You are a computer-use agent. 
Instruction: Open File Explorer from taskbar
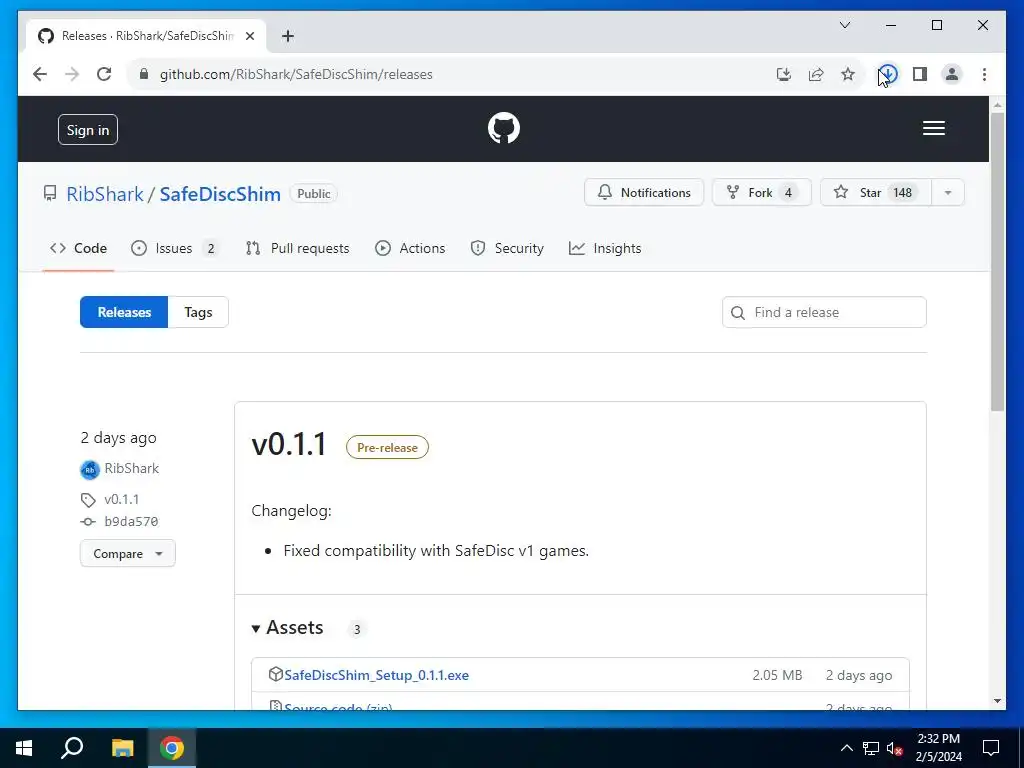click(x=122, y=748)
